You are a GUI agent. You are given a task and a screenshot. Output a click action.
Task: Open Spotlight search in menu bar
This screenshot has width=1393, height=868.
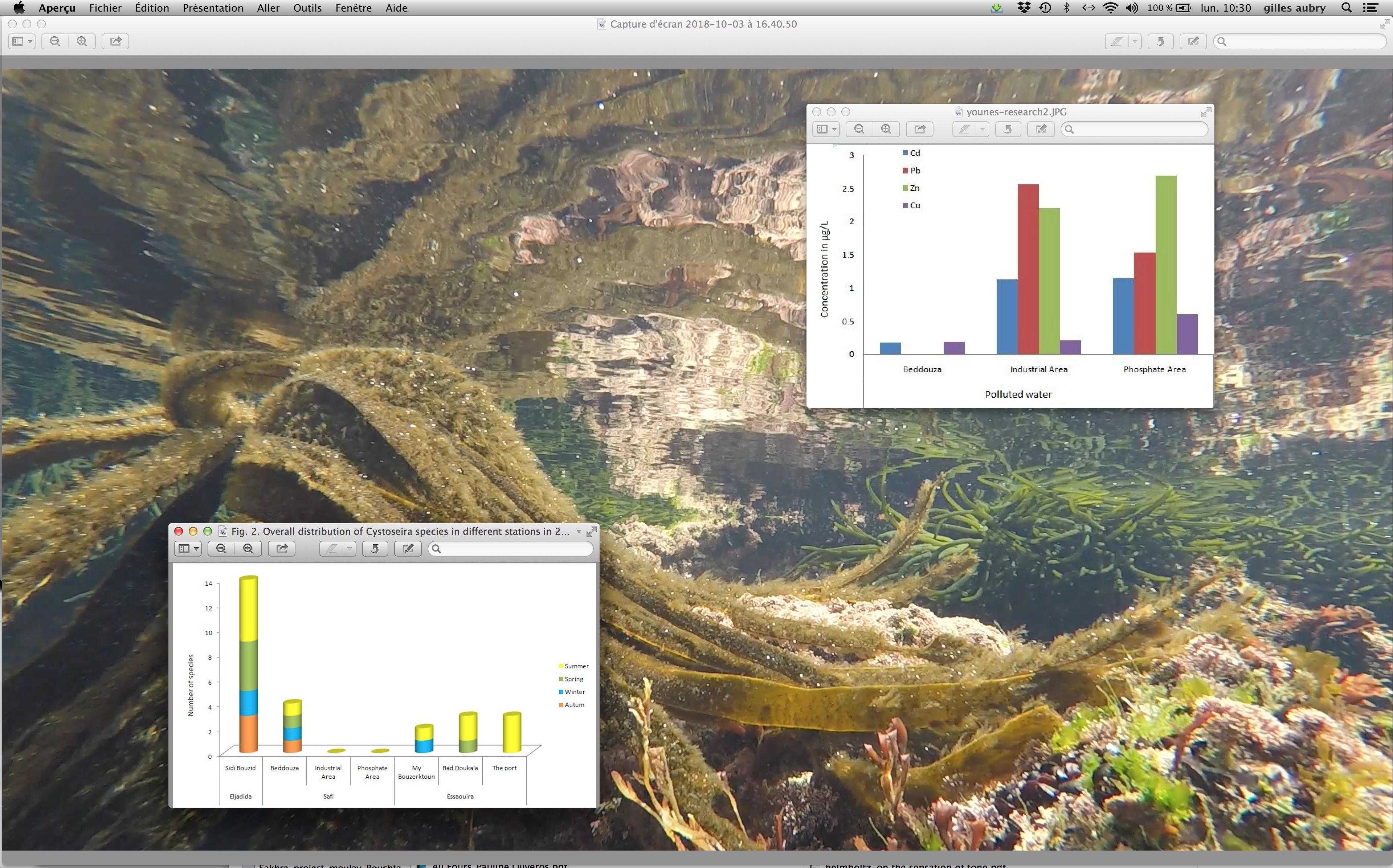point(1346,8)
